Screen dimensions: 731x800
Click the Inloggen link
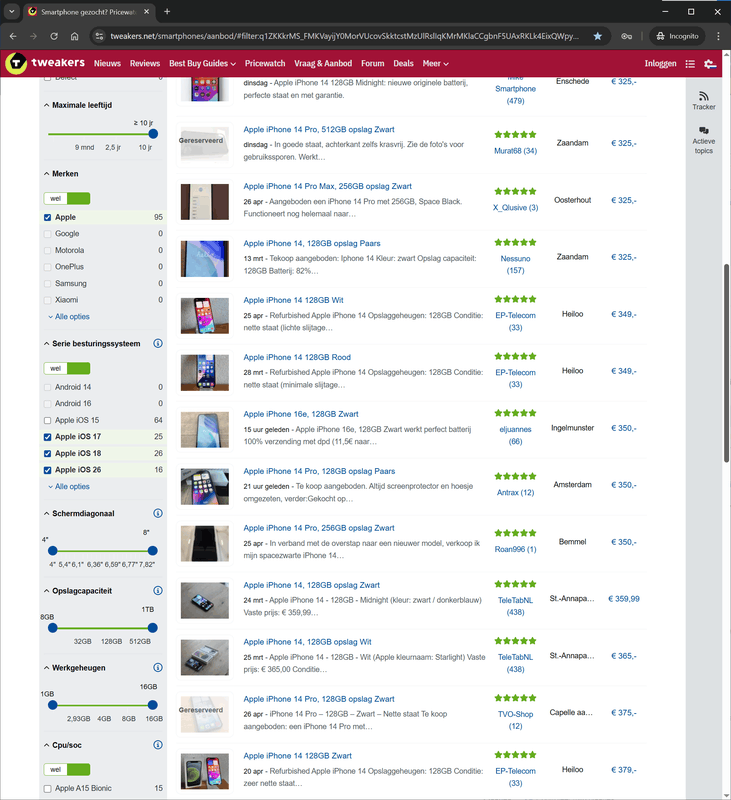660,64
